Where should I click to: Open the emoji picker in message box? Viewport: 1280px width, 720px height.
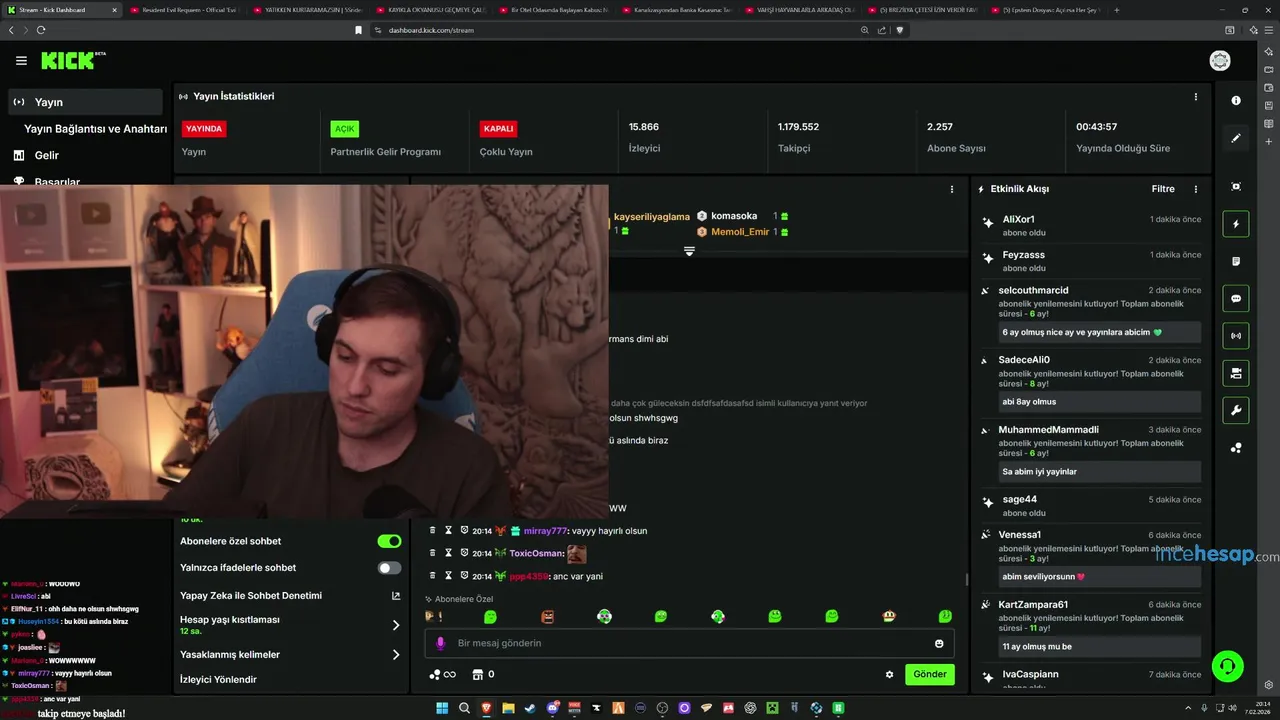[x=939, y=643]
